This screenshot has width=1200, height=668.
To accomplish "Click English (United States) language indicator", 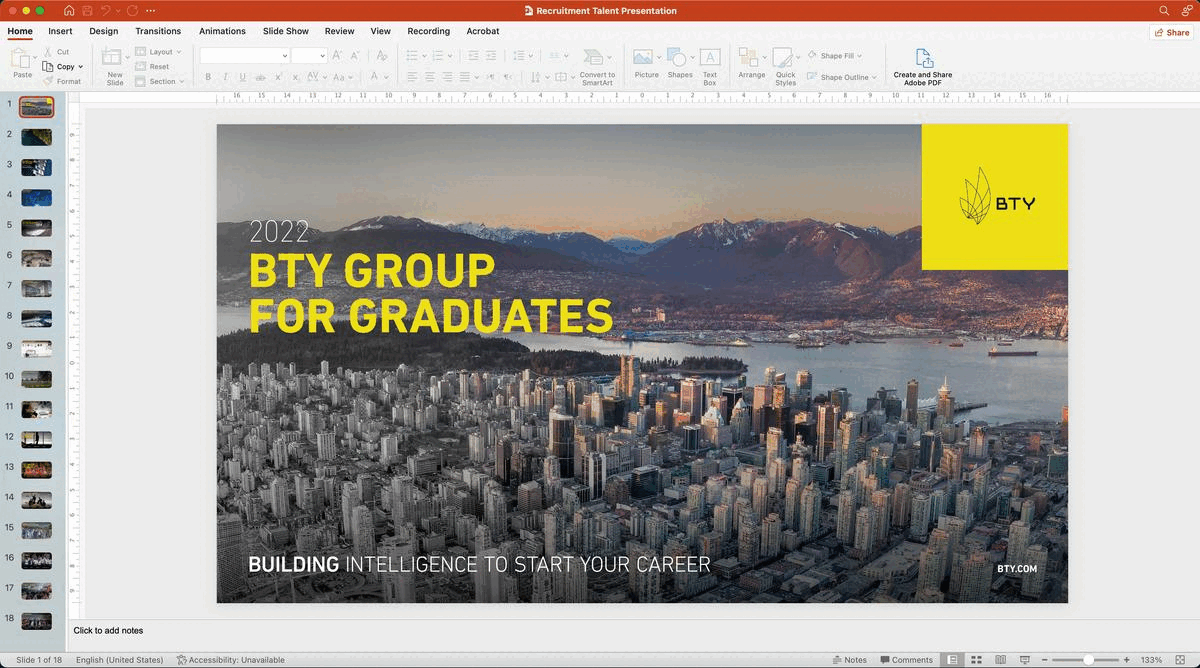I will coord(119,660).
